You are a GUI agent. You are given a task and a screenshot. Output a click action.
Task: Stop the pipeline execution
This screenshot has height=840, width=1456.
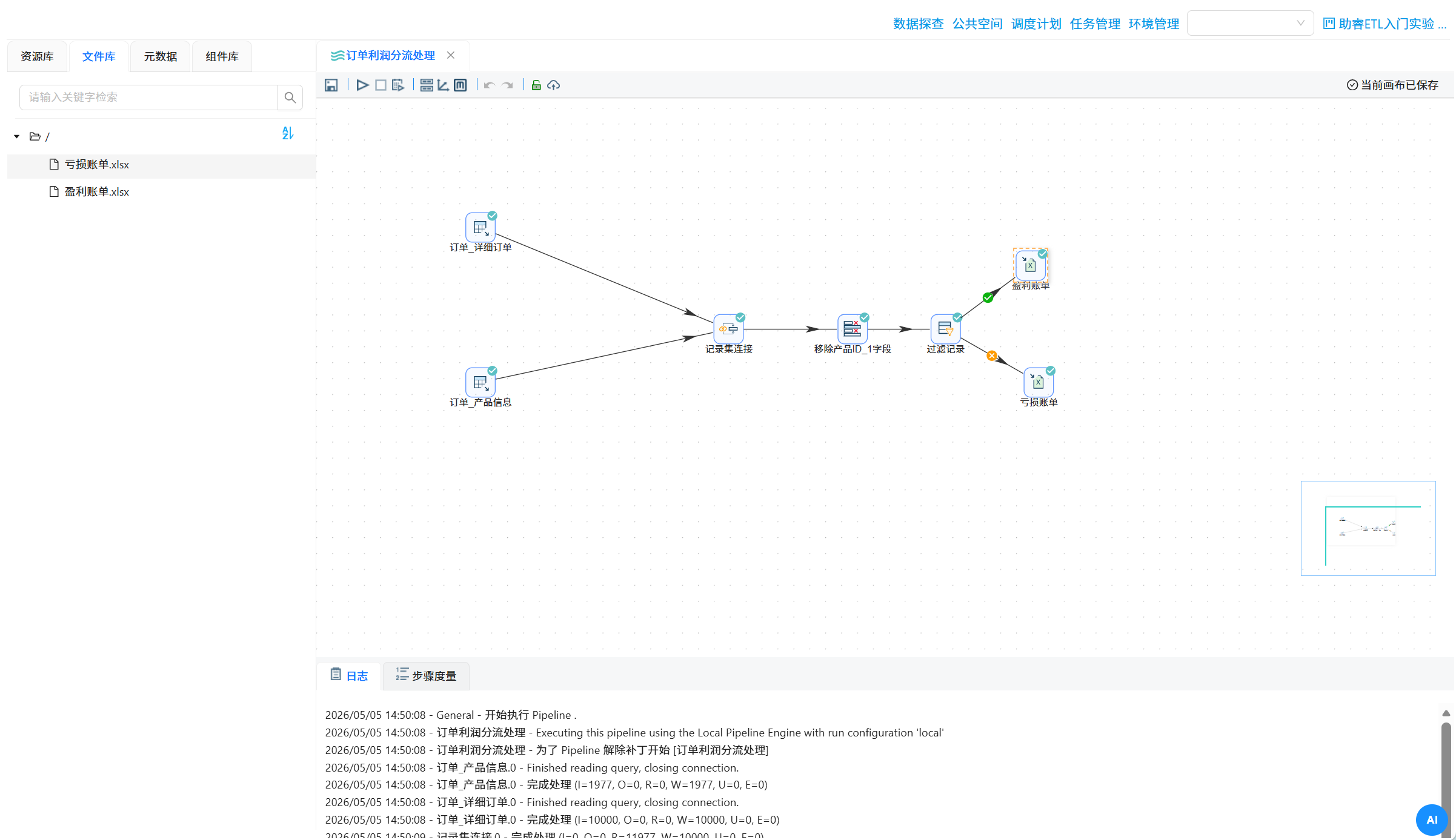(x=381, y=85)
